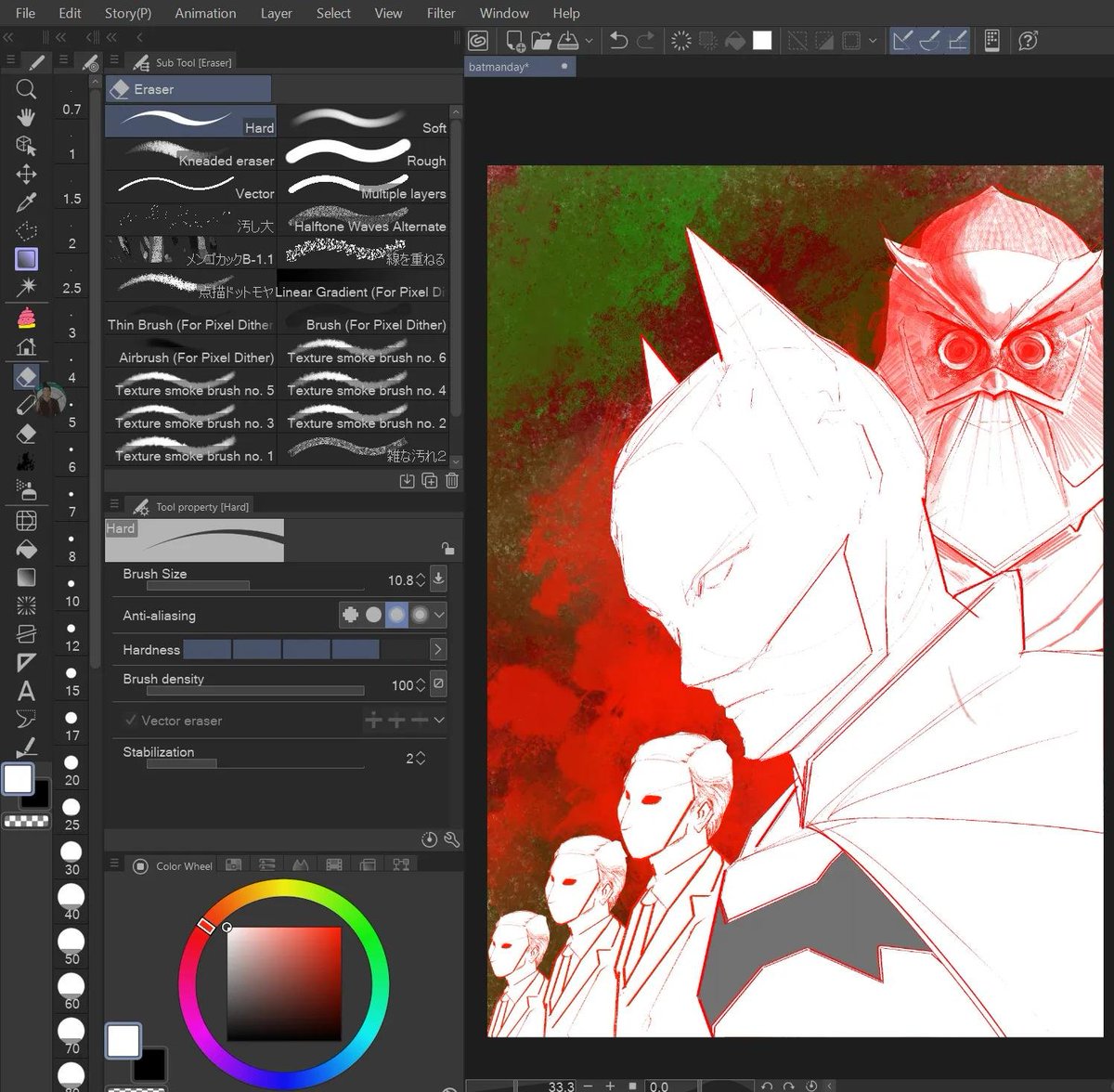This screenshot has height=1092, width=1114.
Task: Select the Kneaded eraser sub tool
Action: pos(191,154)
